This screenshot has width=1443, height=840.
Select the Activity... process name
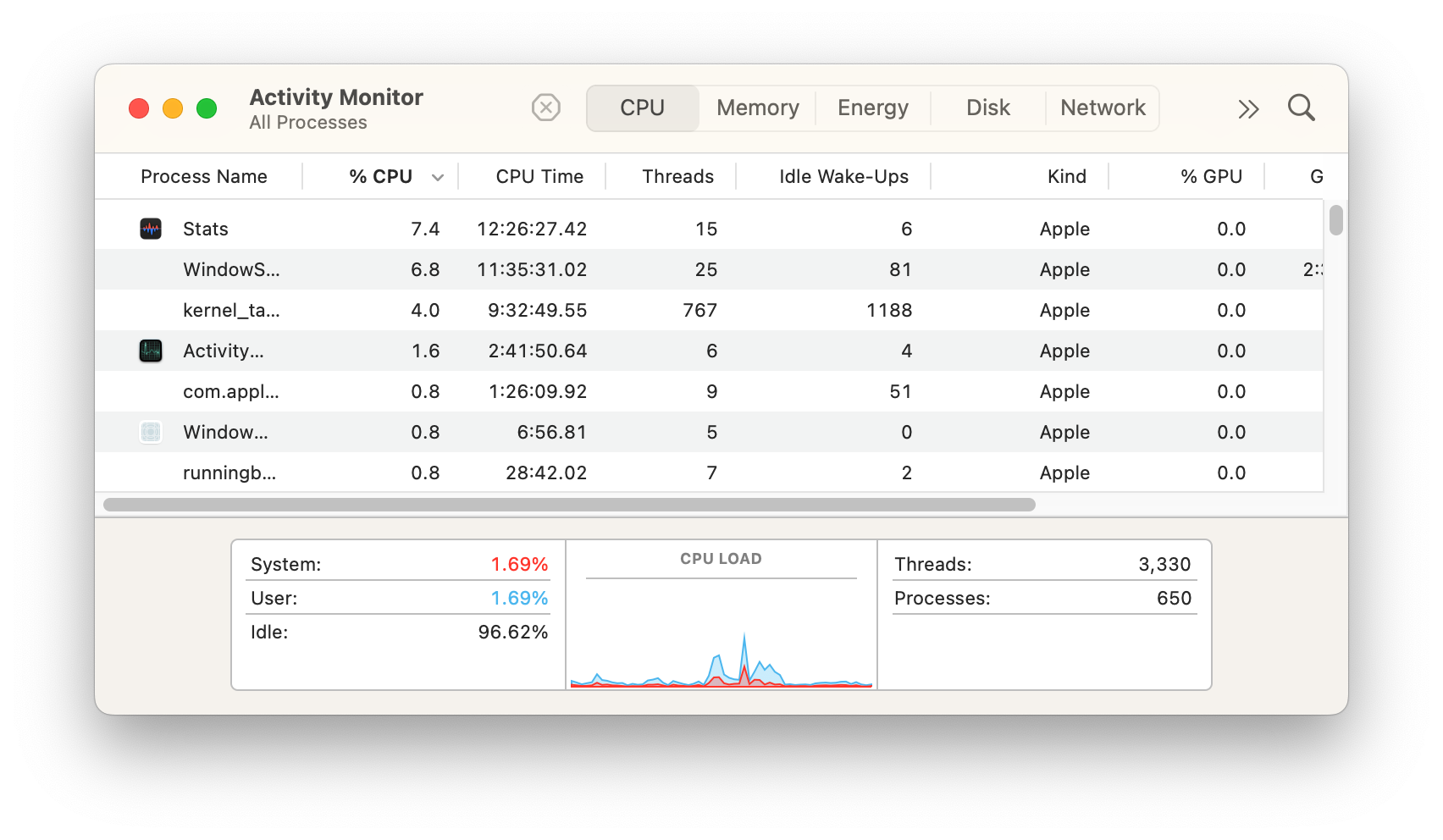224,351
